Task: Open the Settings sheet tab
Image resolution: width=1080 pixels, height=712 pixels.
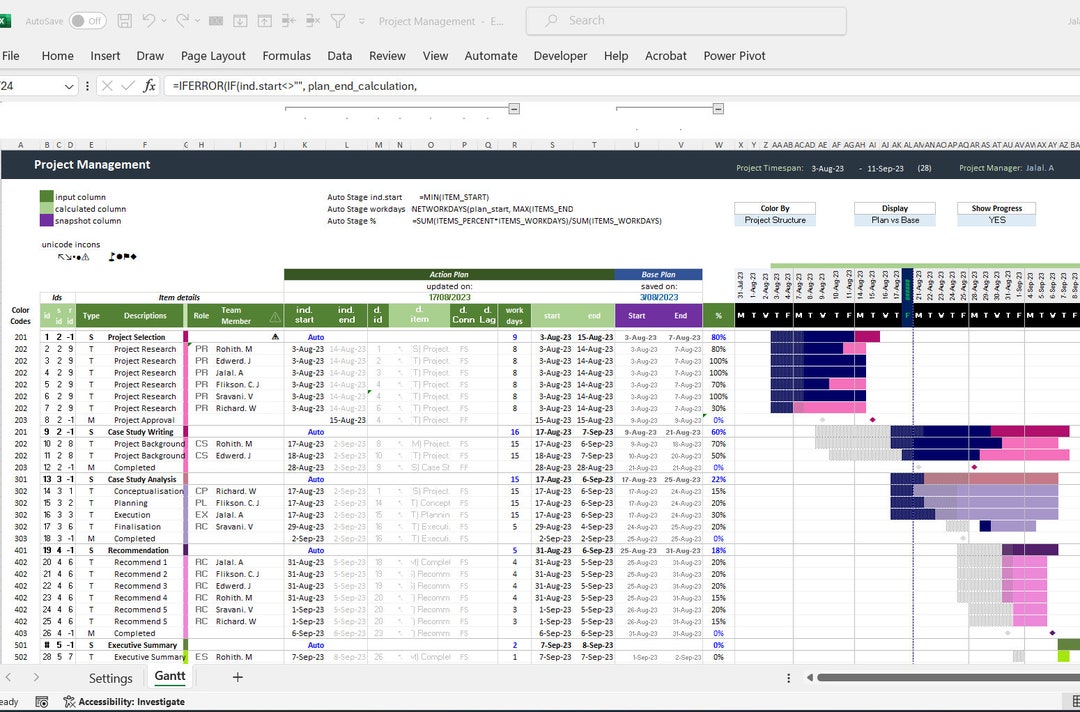Action: click(110, 678)
